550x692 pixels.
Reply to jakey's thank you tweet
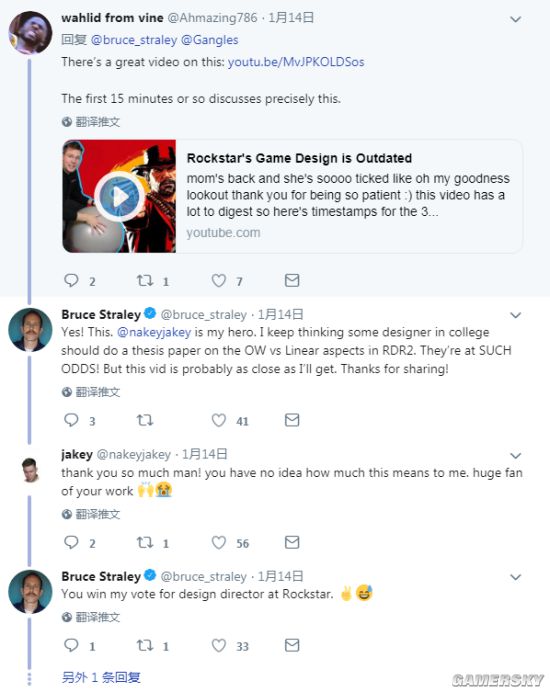pyautogui.click(x=71, y=542)
